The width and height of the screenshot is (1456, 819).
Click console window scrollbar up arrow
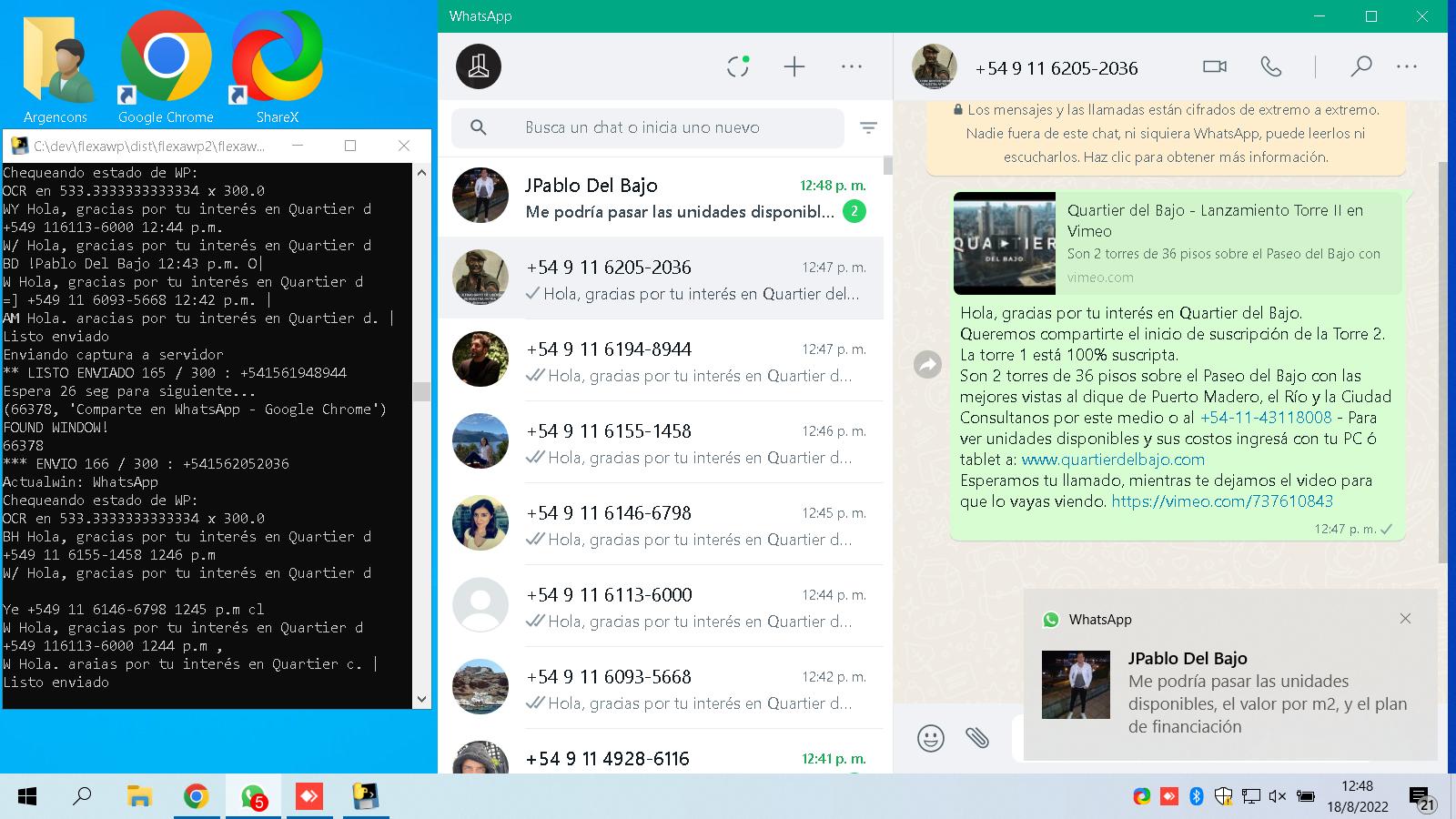pyautogui.click(x=420, y=172)
